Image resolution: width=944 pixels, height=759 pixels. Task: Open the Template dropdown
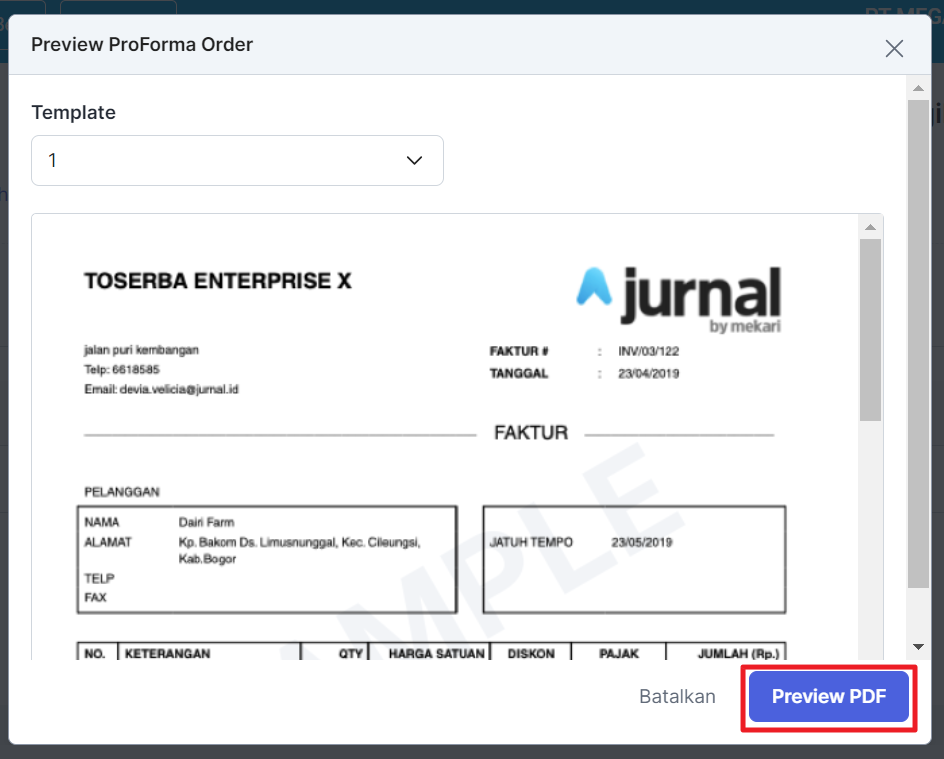click(x=237, y=160)
